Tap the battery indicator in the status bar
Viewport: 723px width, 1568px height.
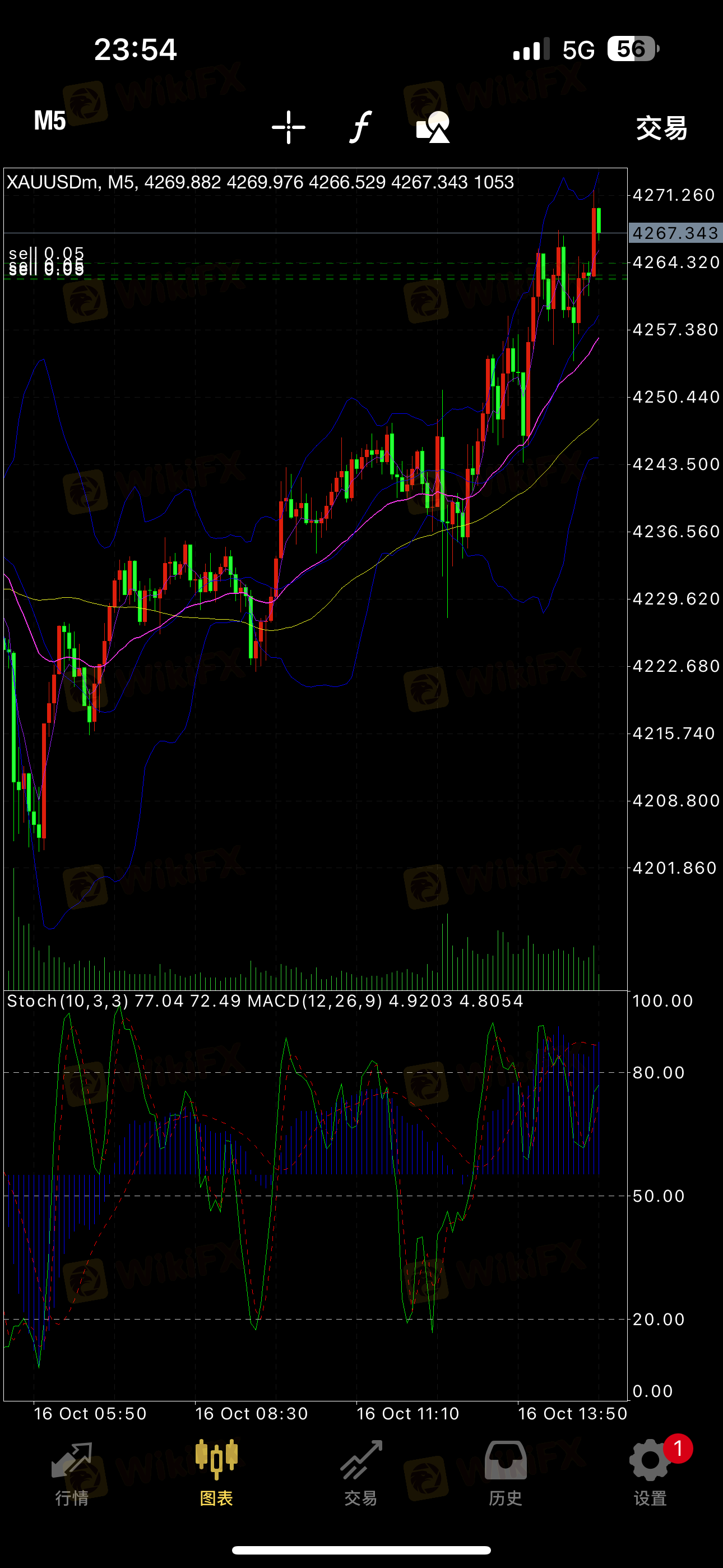pos(633,49)
